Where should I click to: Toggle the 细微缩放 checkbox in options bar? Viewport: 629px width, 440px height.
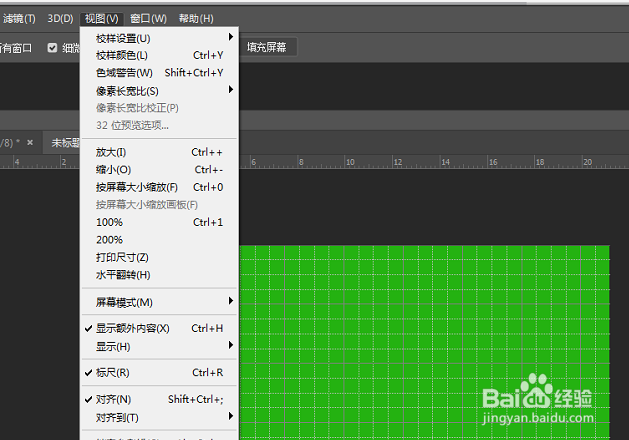click(x=52, y=48)
